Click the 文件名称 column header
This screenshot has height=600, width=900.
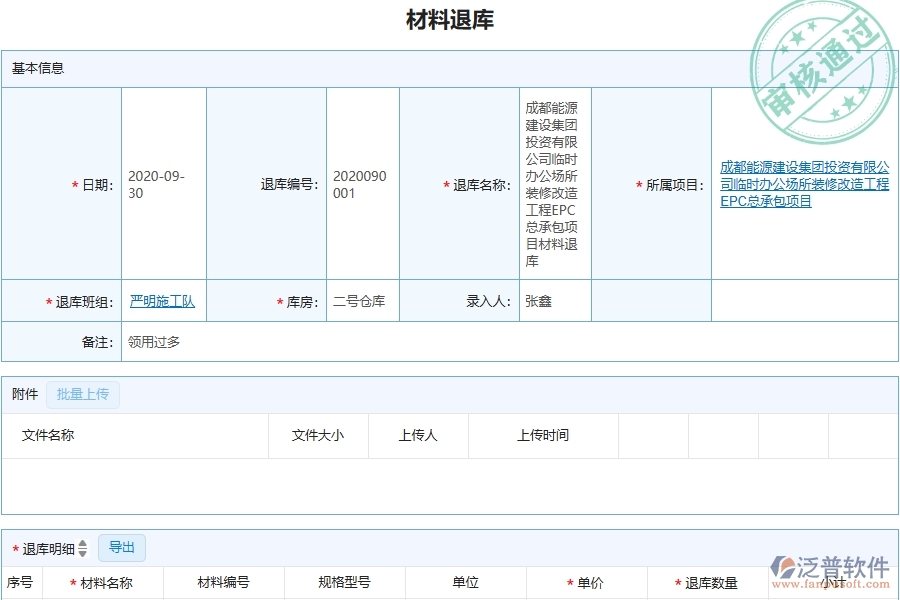48,435
